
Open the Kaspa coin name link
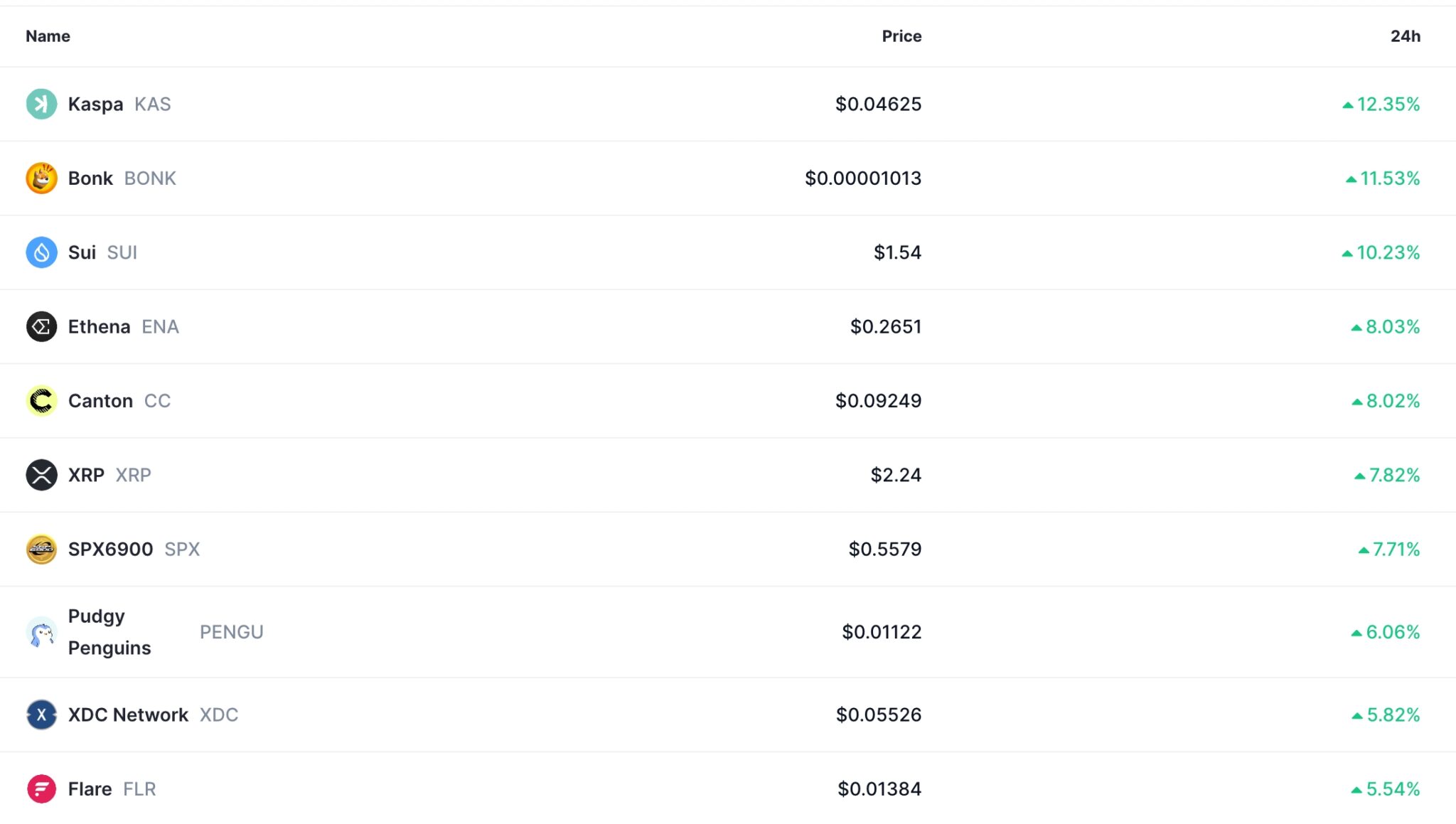point(95,104)
